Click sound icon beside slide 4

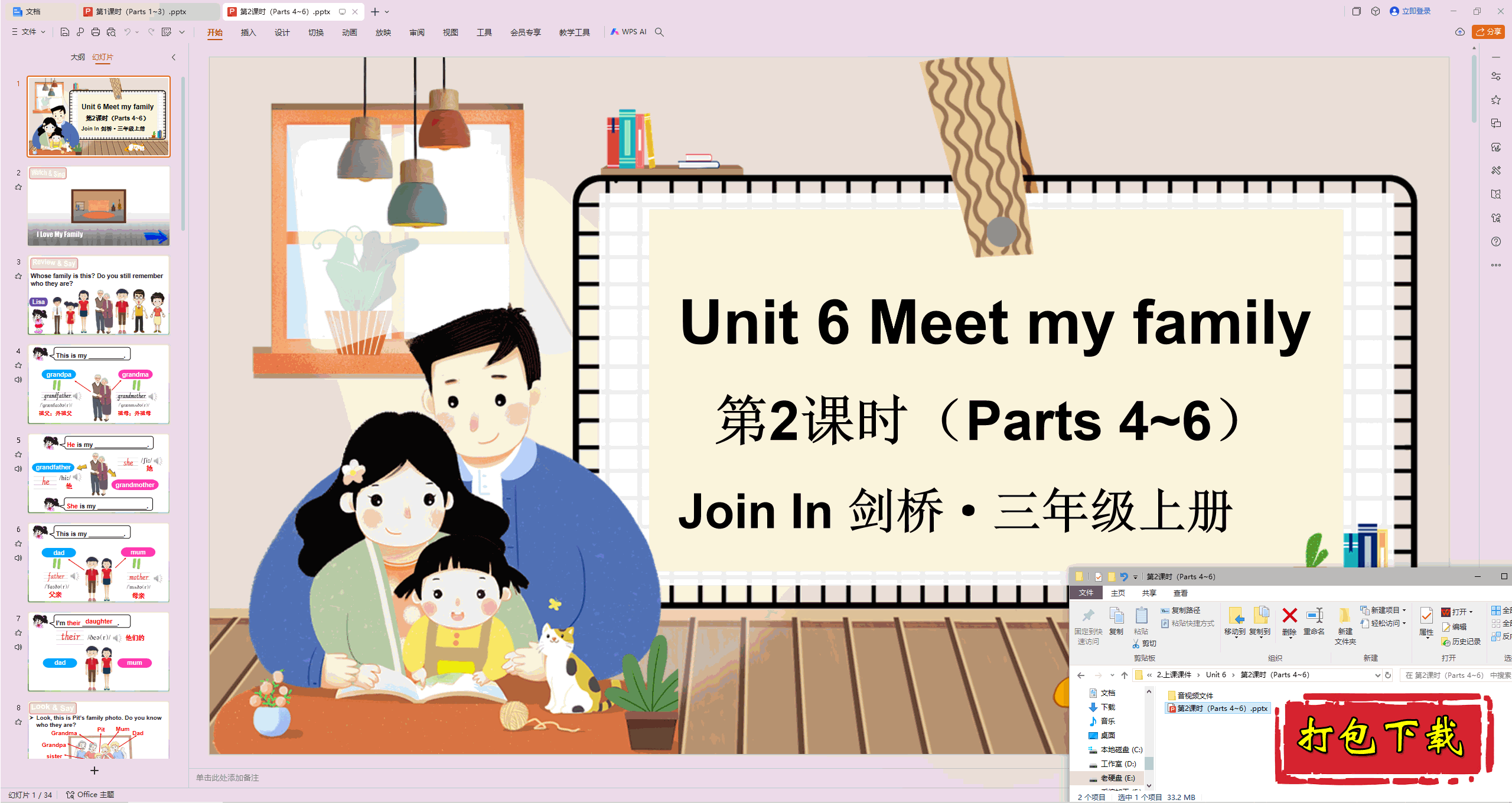point(18,379)
